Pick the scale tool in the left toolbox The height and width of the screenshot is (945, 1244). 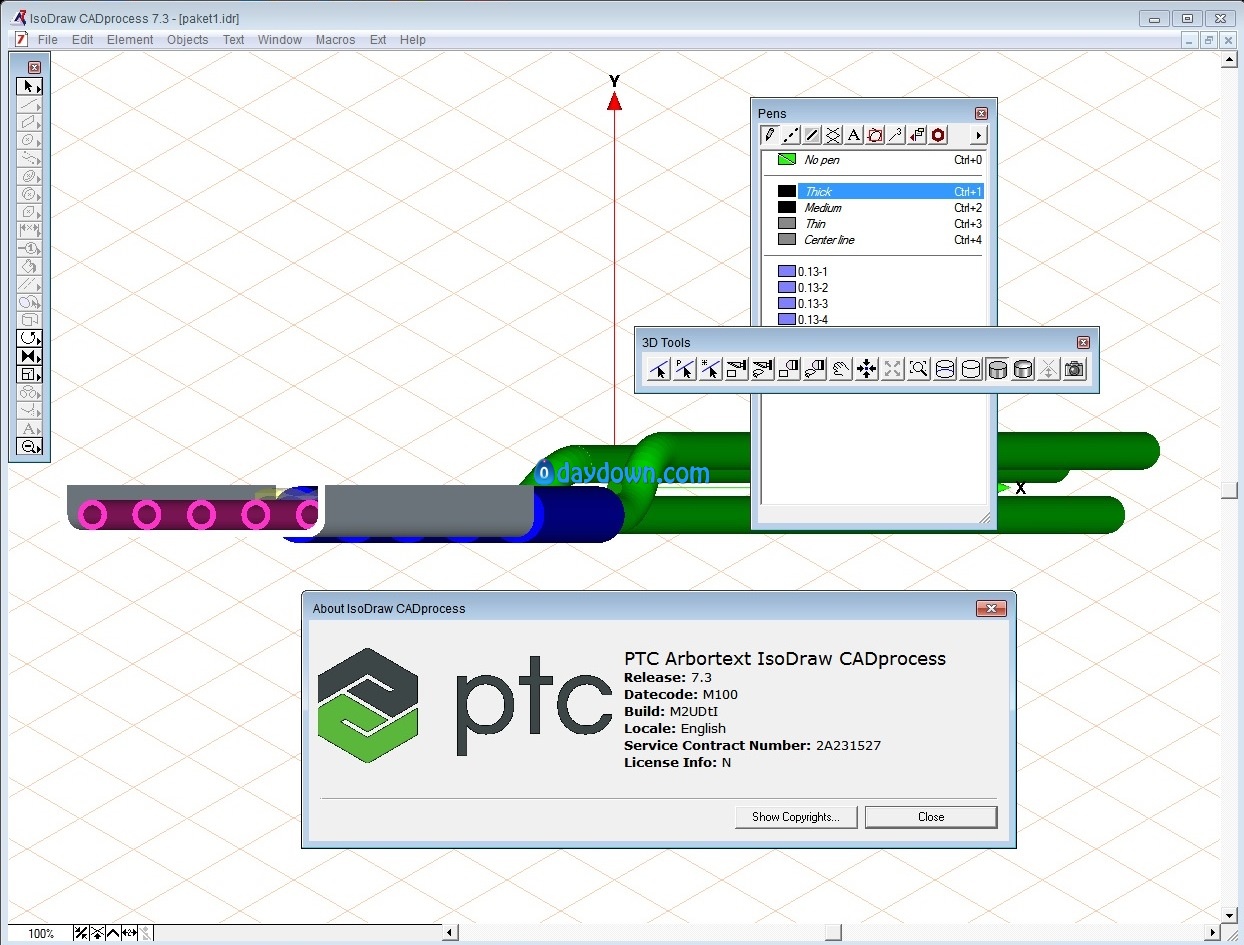30,374
